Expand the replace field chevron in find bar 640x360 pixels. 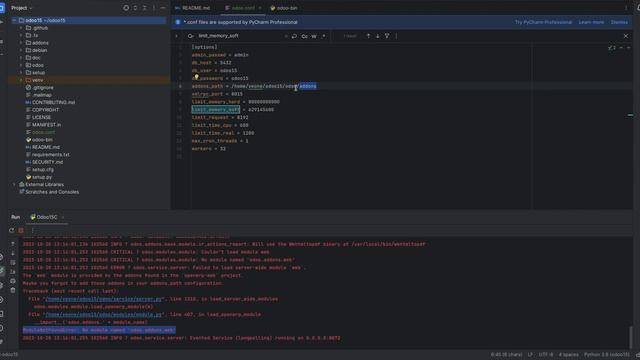pos(177,36)
